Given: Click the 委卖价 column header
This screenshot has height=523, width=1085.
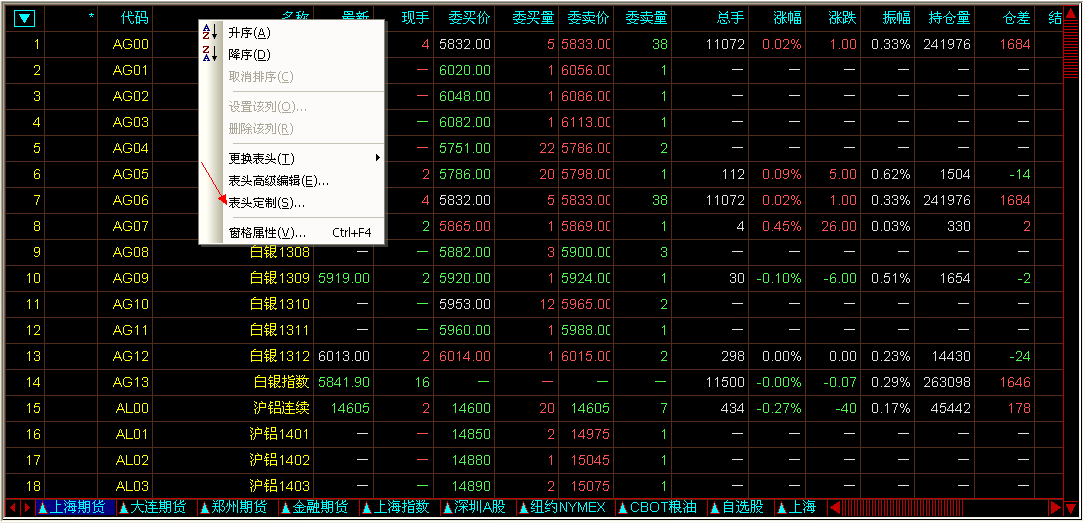Looking at the screenshot, I should tap(587, 19).
